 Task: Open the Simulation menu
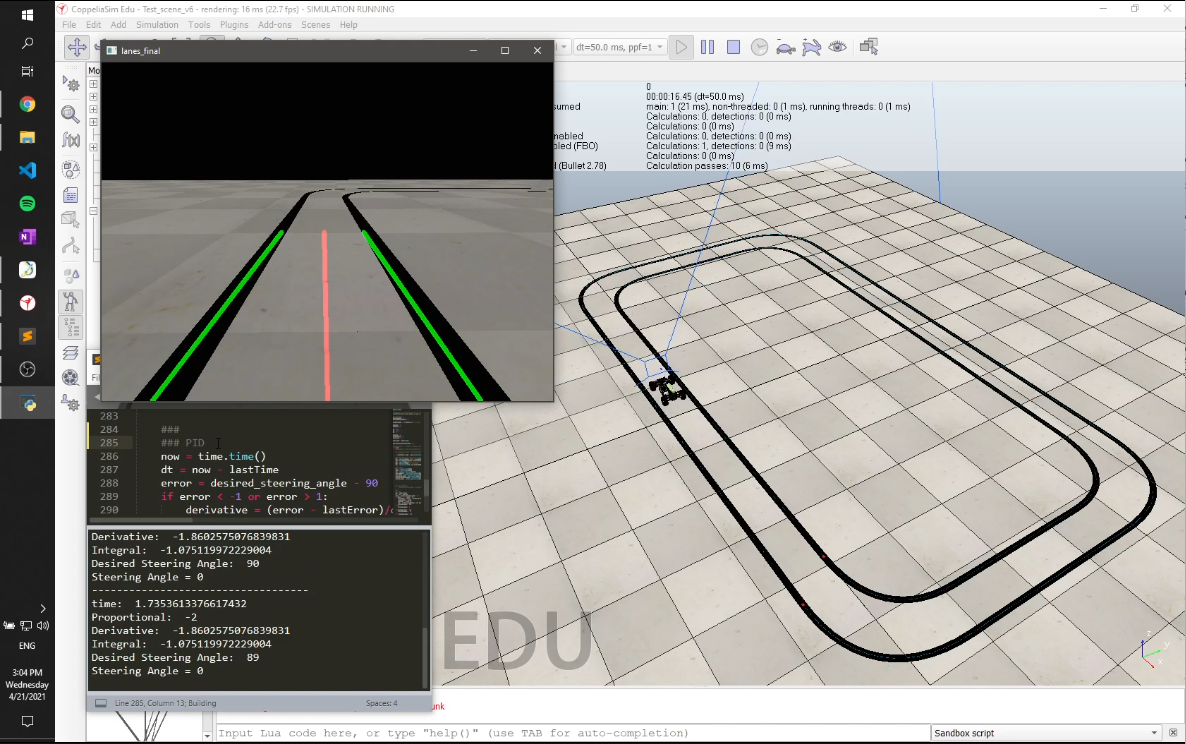coord(157,25)
